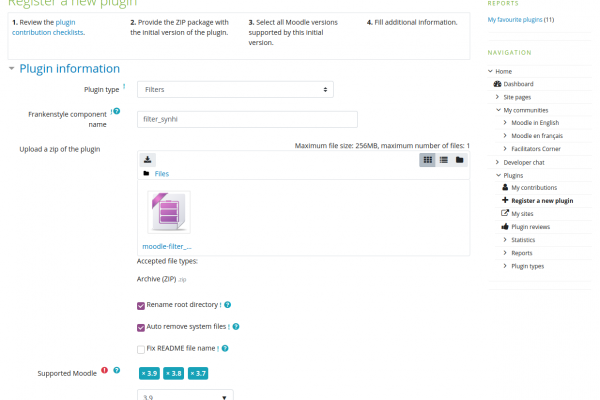Expand Facilitators Corner node
The width and height of the screenshot is (600, 400).
(x=505, y=149)
